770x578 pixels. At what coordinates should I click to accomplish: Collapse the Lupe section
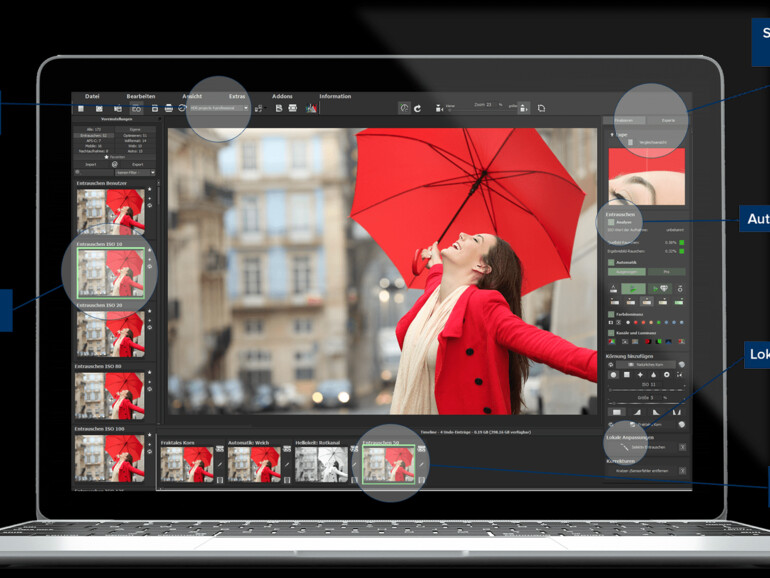(x=612, y=134)
